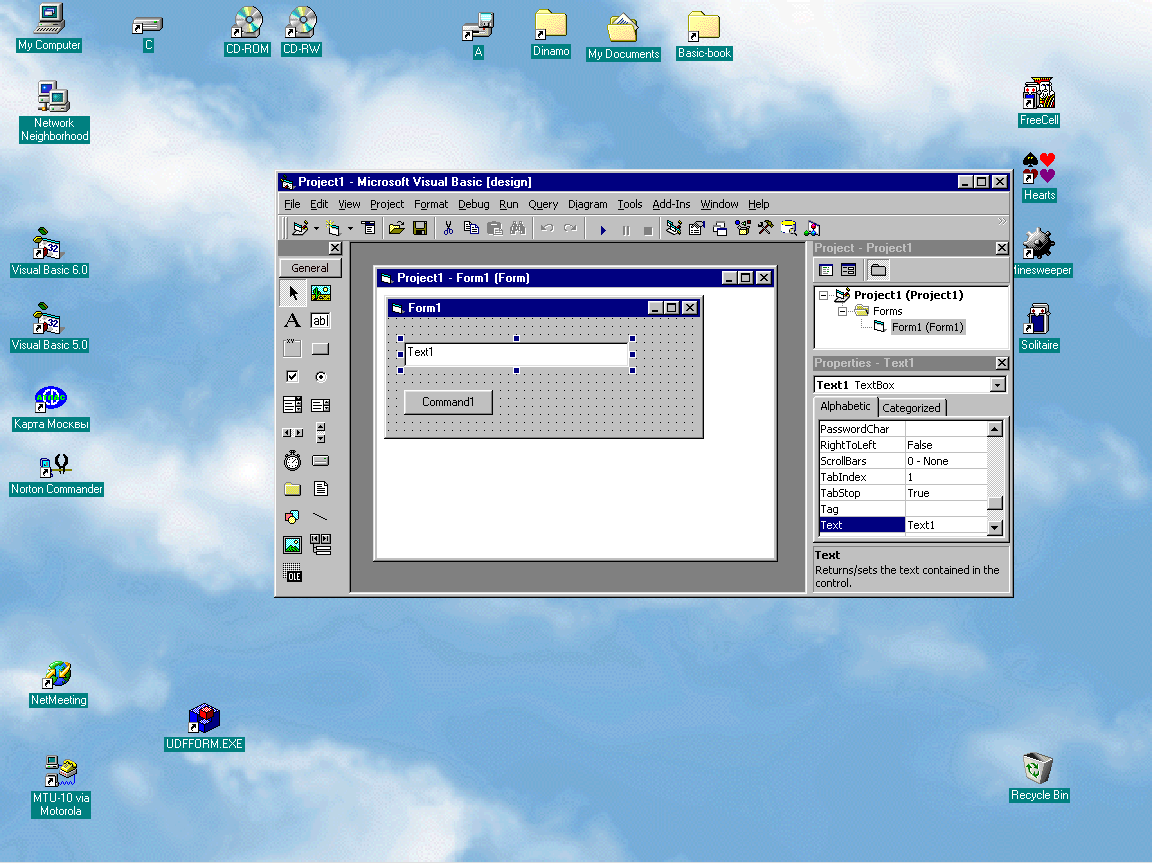
Task: Select the Shape tool in the toolbox
Action: tap(293, 516)
